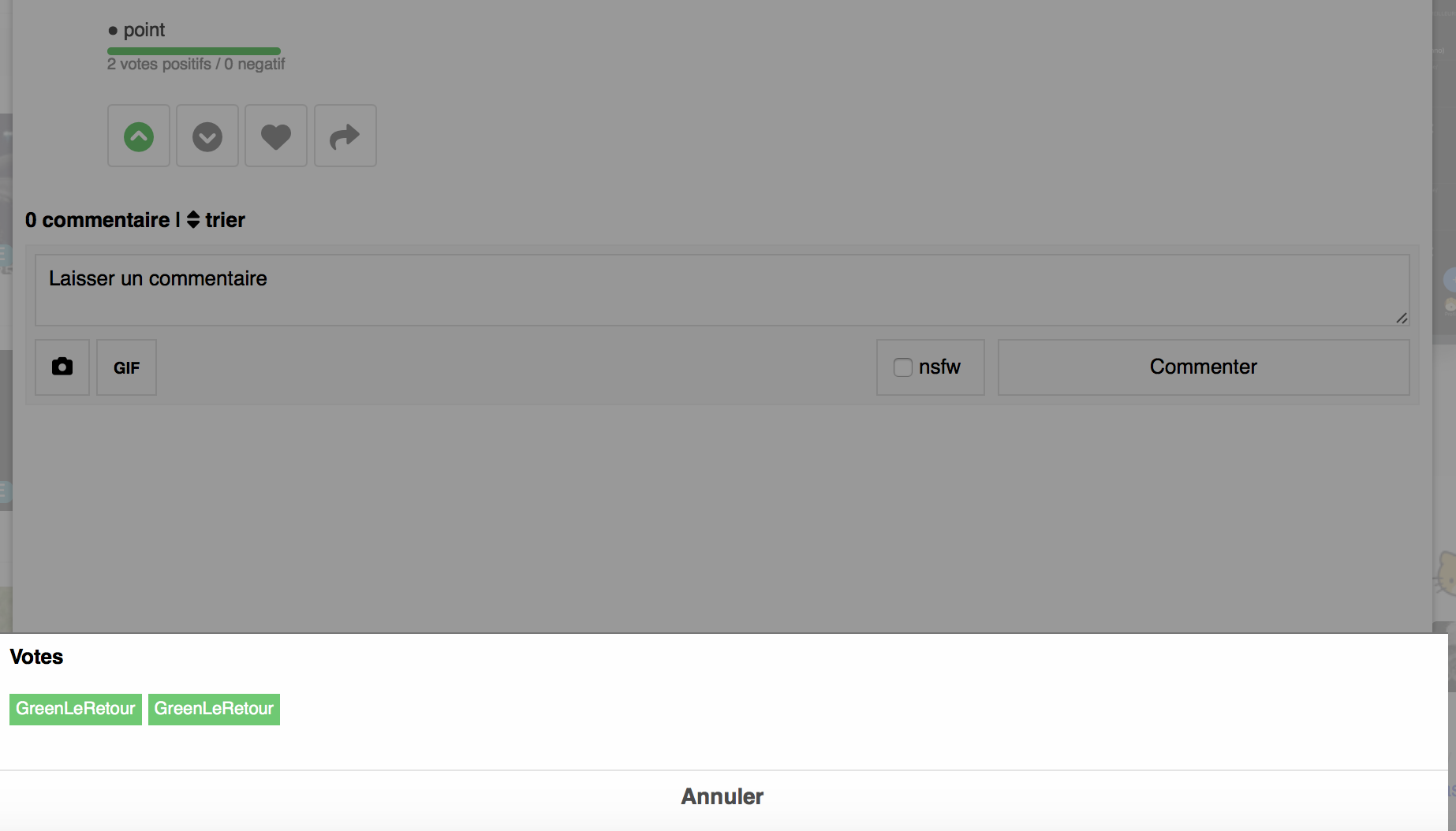Open the trier sort options

click(x=225, y=220)
